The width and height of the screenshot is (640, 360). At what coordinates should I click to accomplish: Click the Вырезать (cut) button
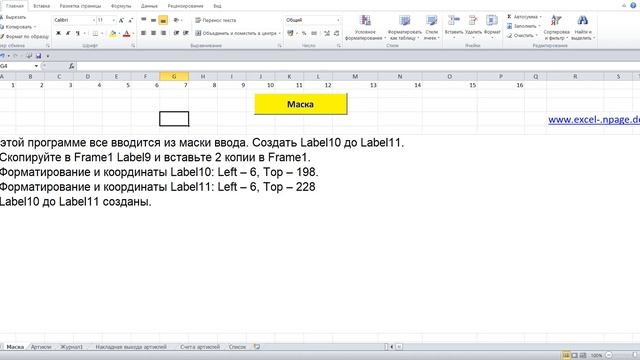[x=13, y=17]
